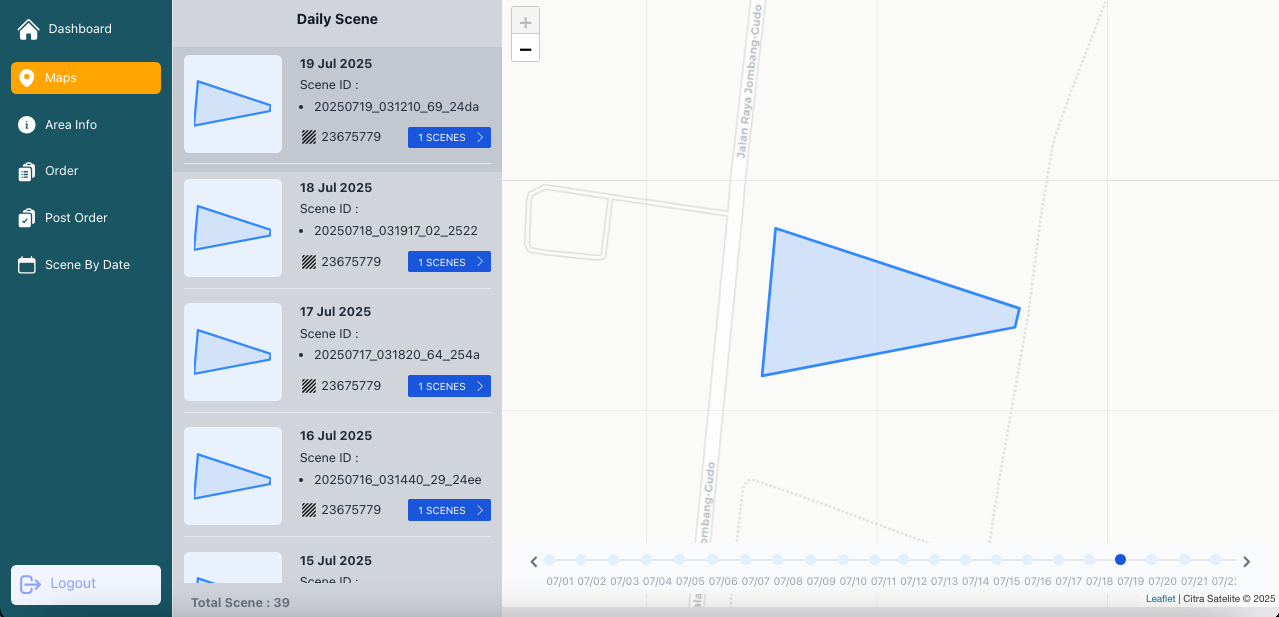Zoom out on the map
The width and height of the screenshot is (1279, 617).
point(525,49)
